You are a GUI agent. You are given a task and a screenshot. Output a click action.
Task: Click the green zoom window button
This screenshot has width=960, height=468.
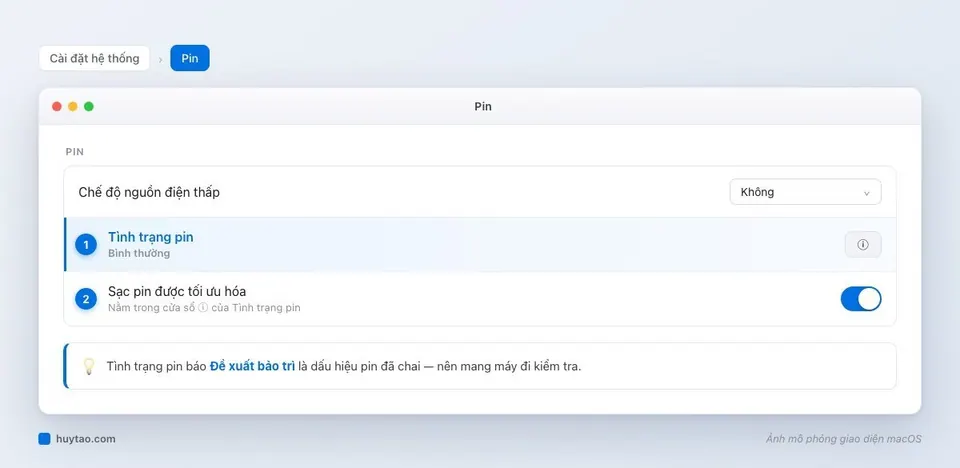click(x=89, y=107)
